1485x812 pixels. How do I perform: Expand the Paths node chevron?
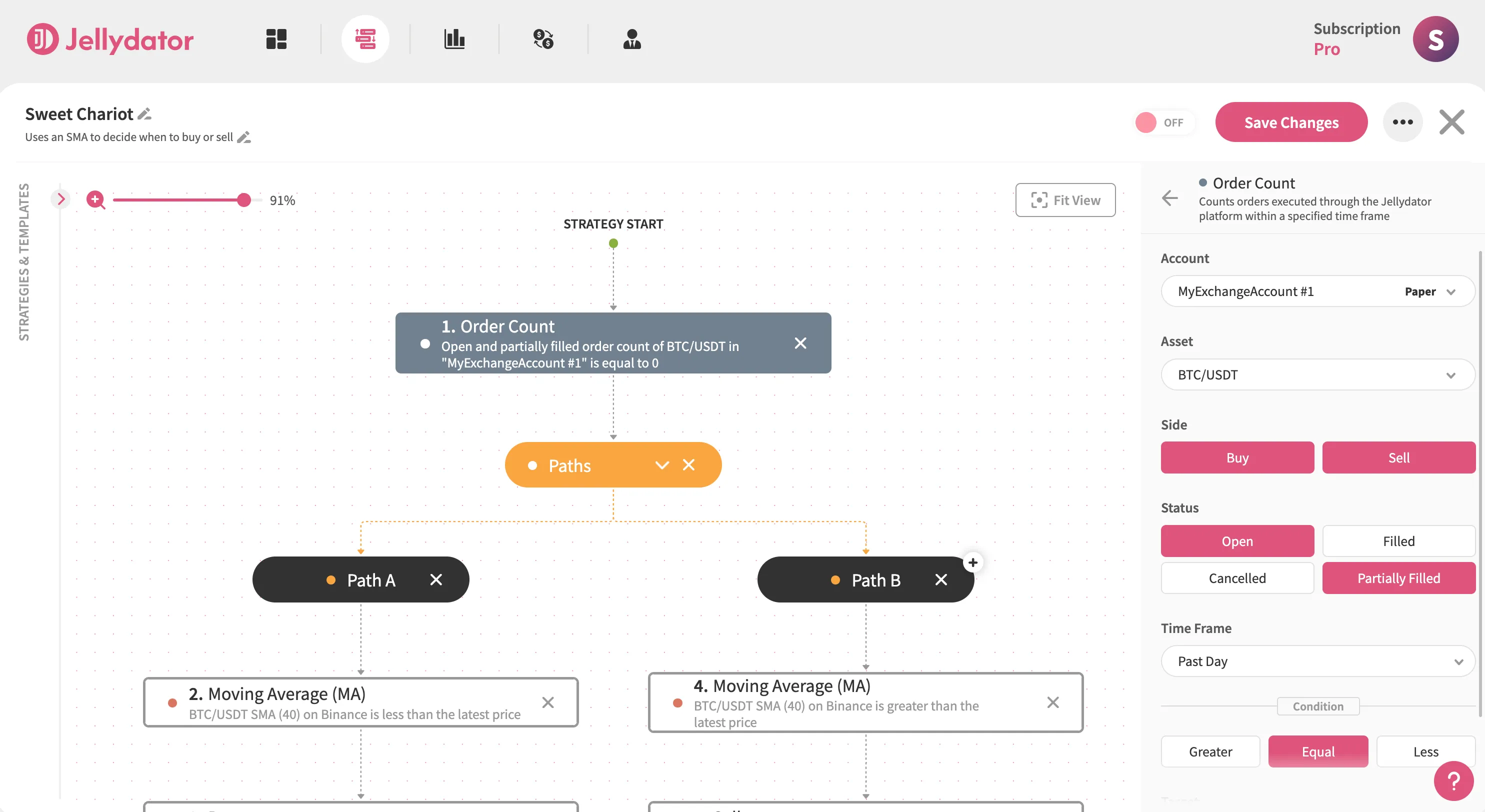[x=661, y=464]
